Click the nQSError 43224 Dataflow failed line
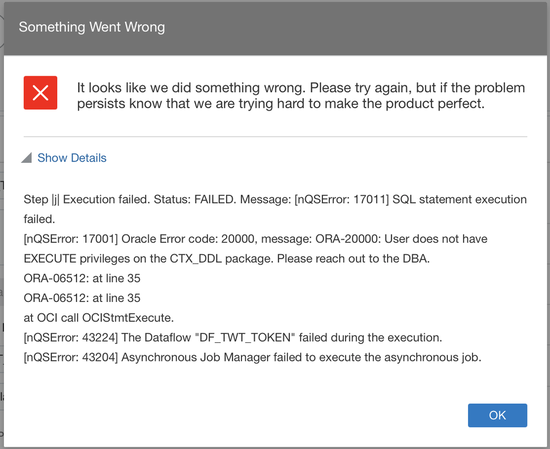The height and width of the screenshot is (449, 550). point(233,337)
